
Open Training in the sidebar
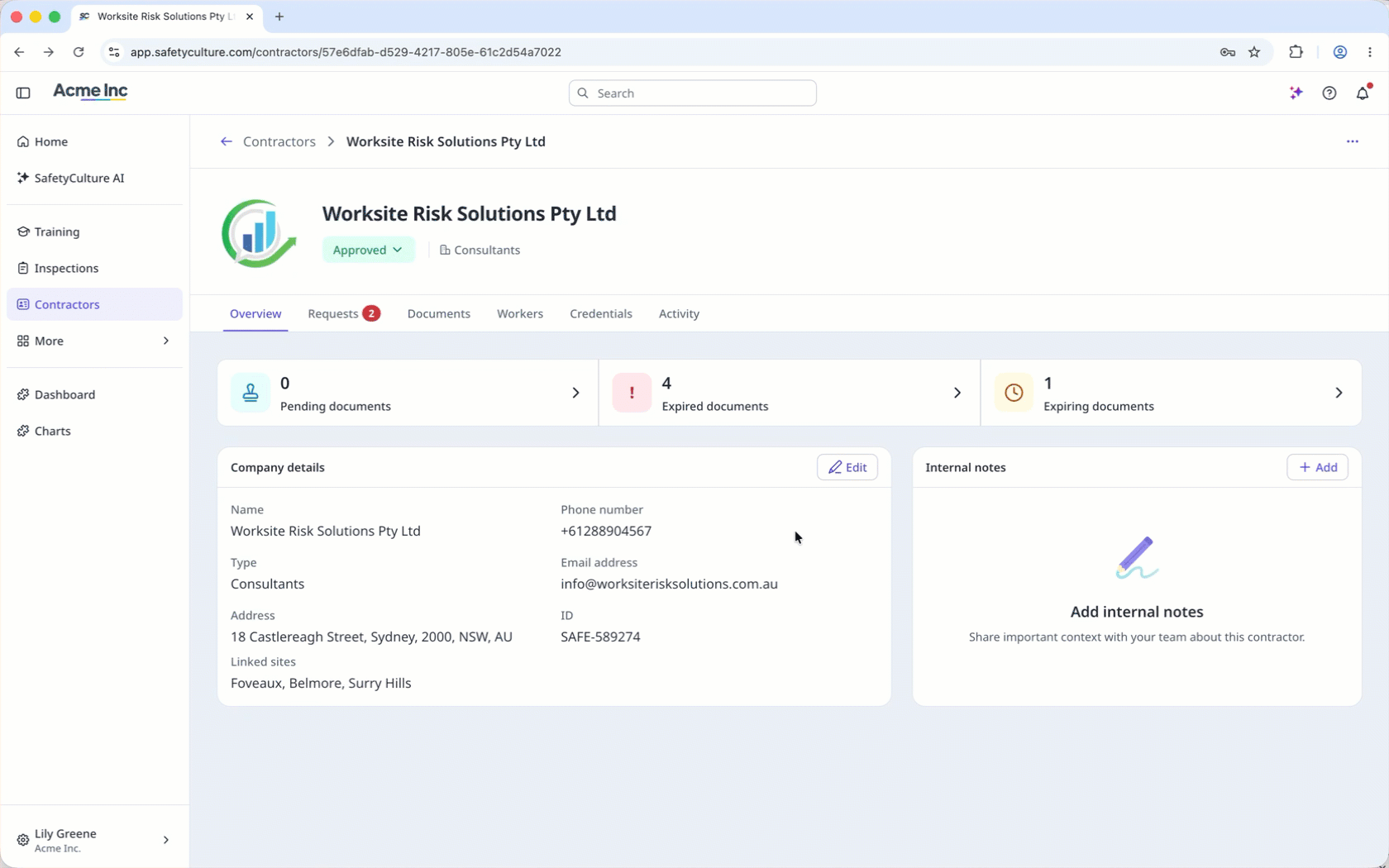(x=94, y=231)
